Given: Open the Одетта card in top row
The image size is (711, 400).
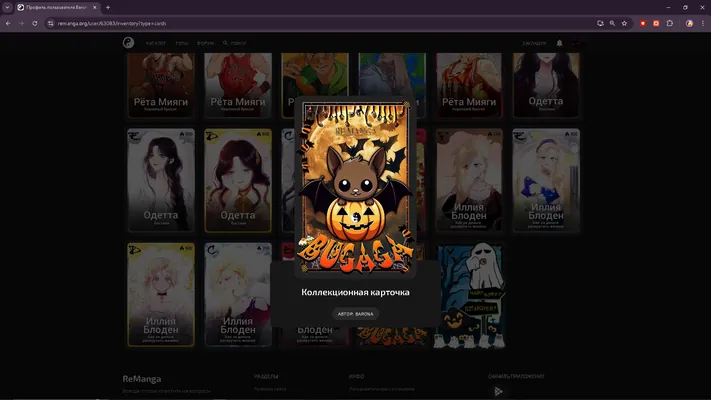Looking at the screenshot, I should [x=546, y=85].
